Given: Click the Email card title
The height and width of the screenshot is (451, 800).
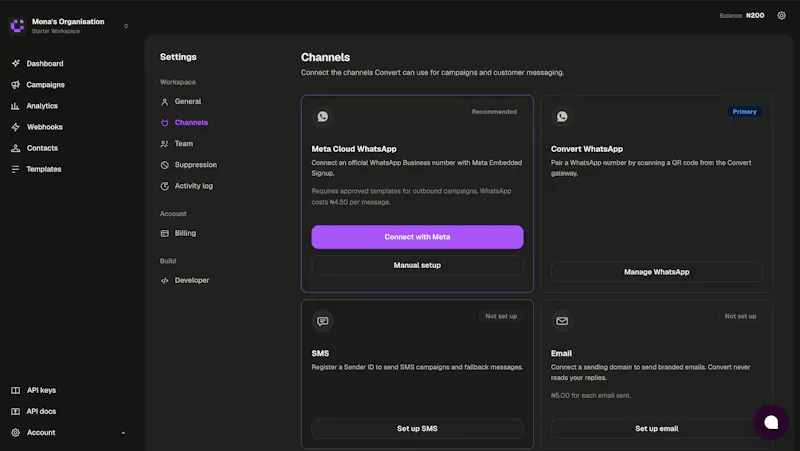Looking at the screenshot, I should (x=561, y=353).
